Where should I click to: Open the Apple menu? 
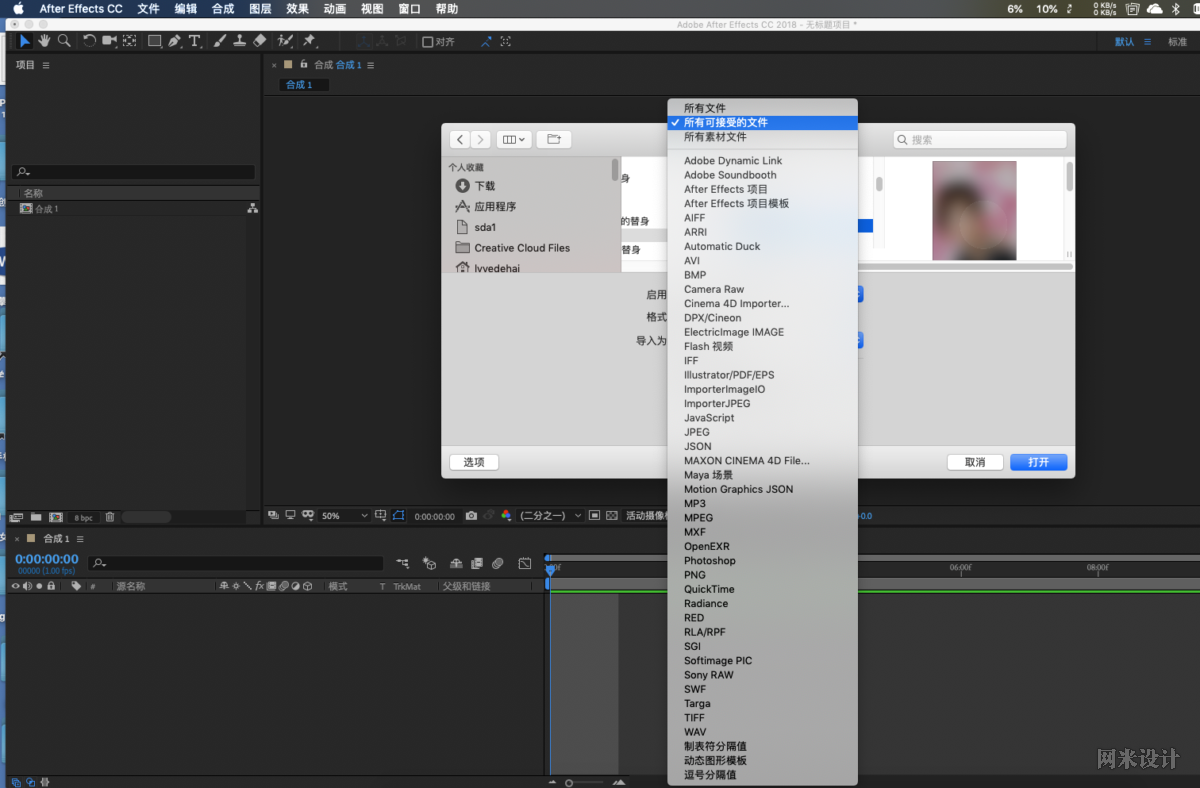(18, 9)
